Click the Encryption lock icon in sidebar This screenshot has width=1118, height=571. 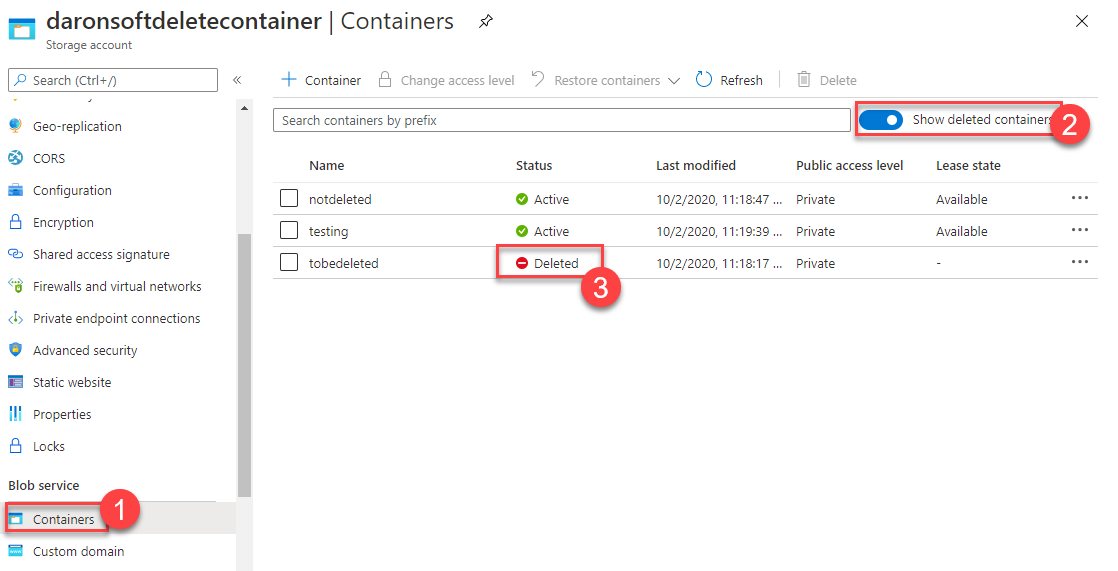[x=15, y=222]
